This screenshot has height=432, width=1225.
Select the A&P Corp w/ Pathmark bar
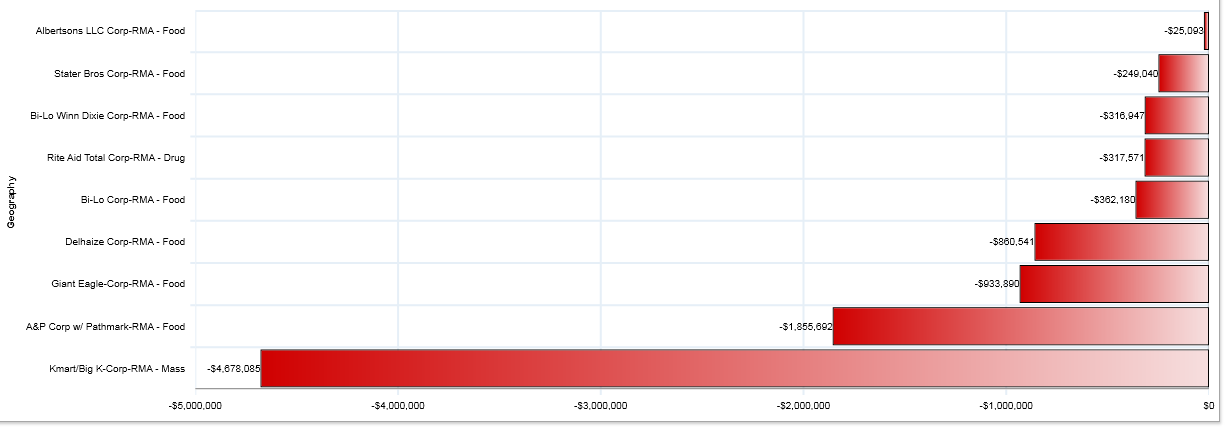coord(1020,326)
